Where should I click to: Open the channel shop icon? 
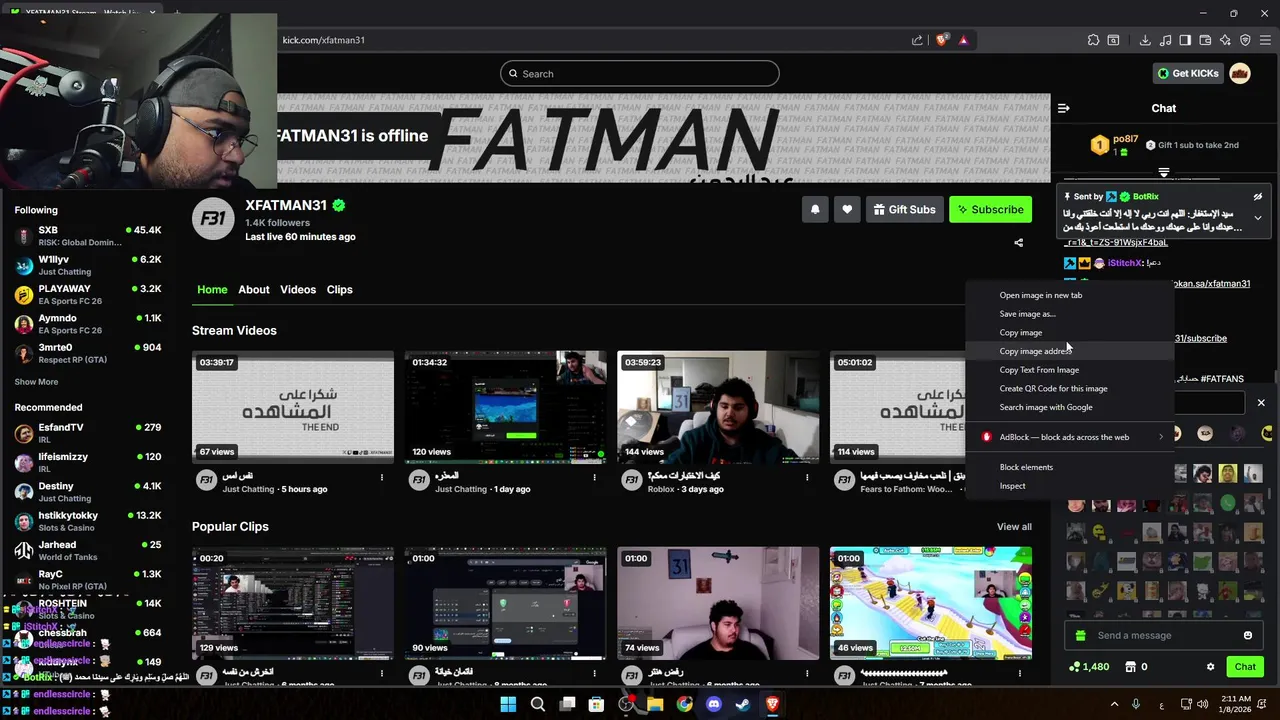pos(1130,667)
